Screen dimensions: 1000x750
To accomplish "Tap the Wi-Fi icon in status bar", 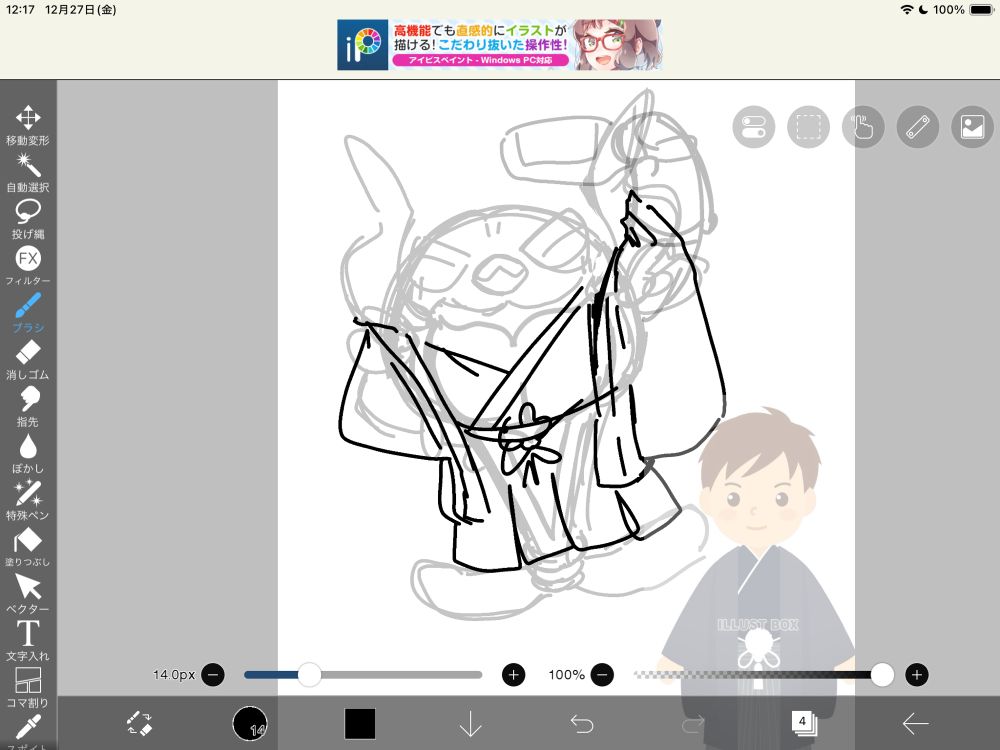I will click(x=907, y=10).
